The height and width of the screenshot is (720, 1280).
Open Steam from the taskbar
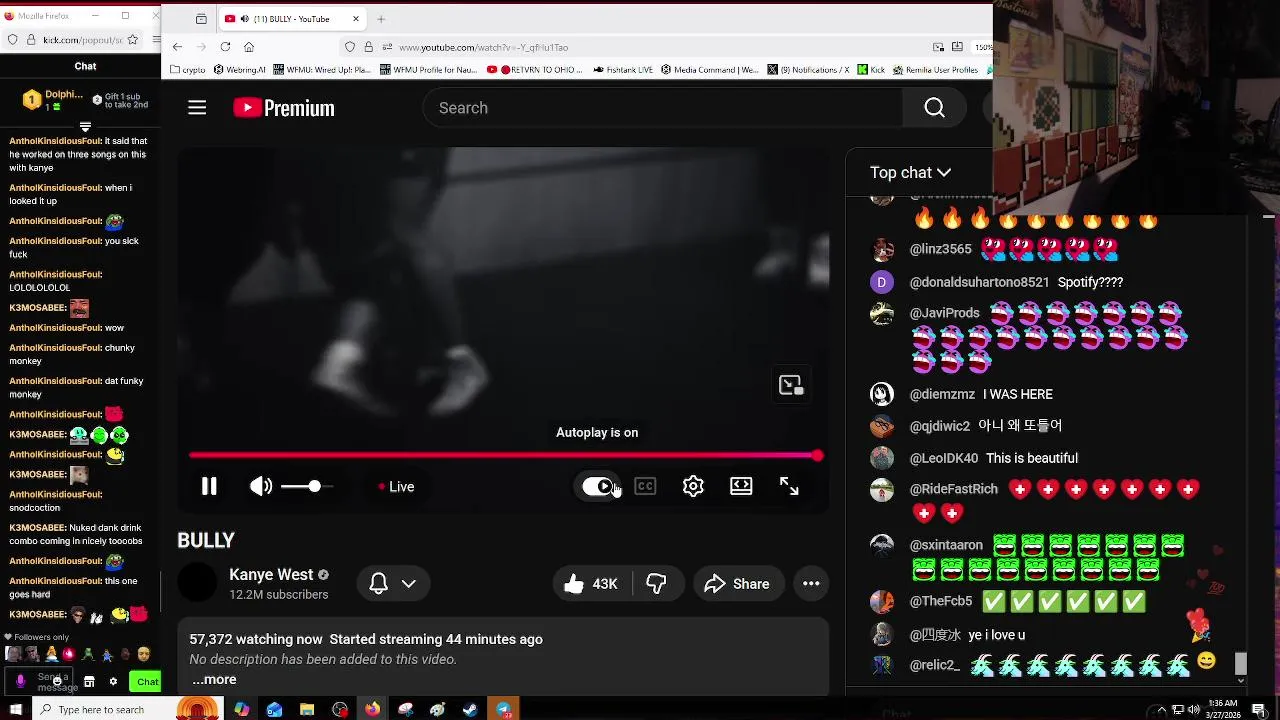(470, 710)
